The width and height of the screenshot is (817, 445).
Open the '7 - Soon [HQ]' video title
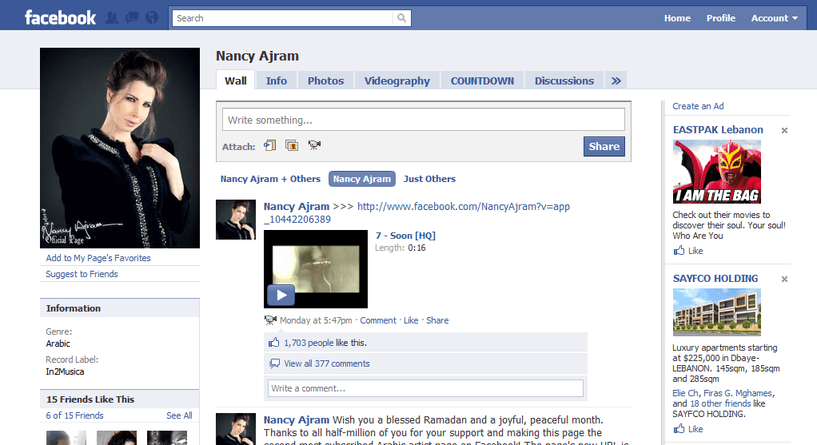click(x=405, y=236)
